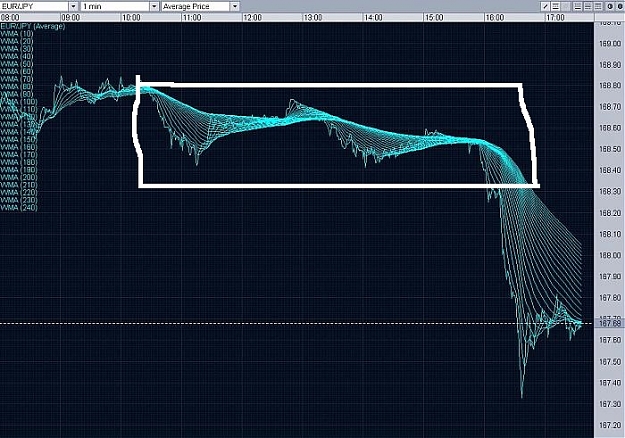Click the 10:00 time axis label

[x=131, y=18]
